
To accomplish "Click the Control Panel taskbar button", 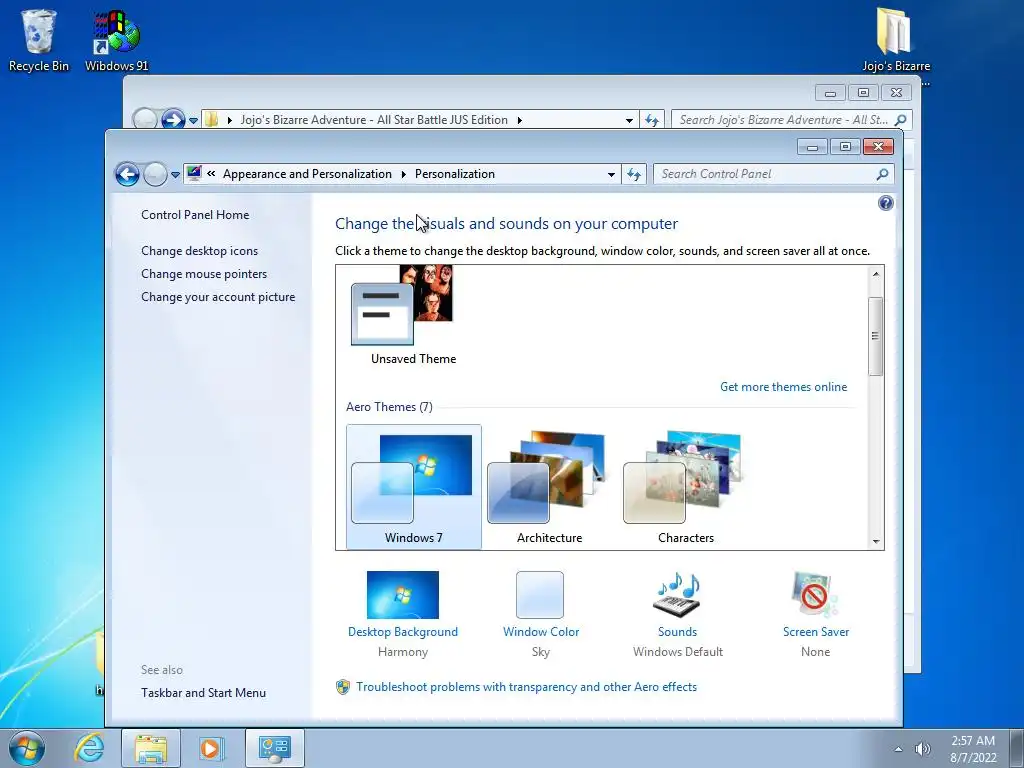I will tap(274, 748).
